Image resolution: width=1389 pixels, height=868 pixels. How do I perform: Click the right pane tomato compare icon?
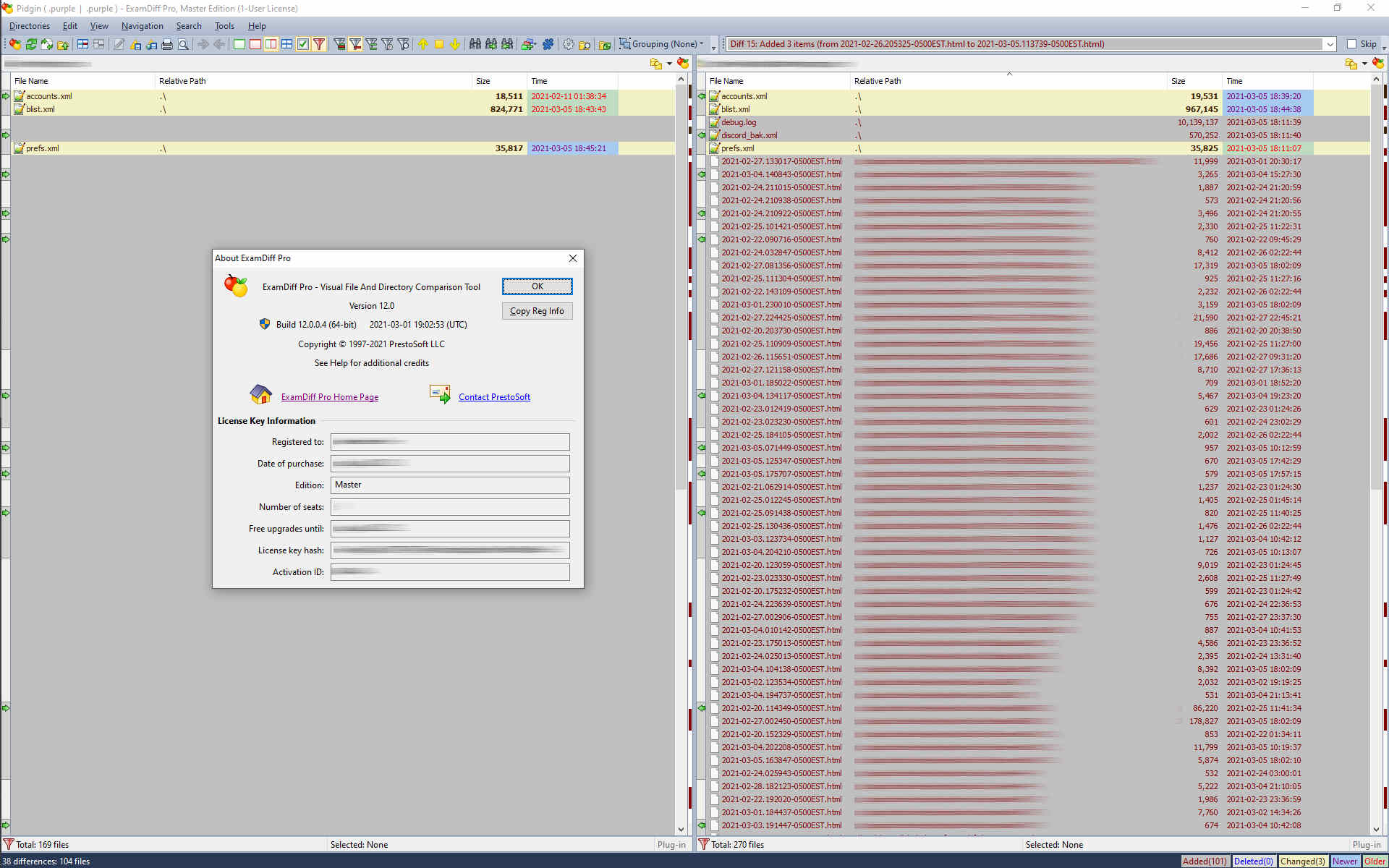(1378, 64)
